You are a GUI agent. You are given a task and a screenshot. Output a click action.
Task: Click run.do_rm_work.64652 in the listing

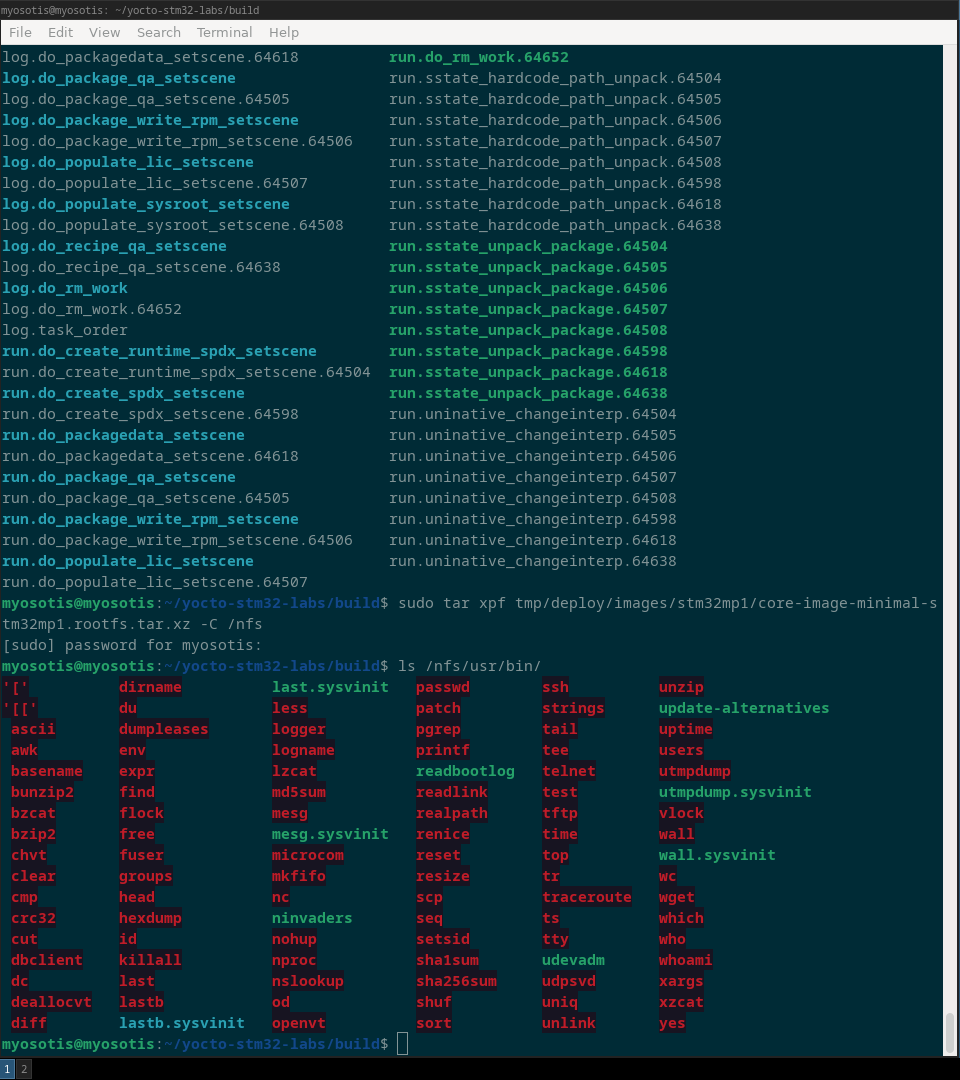[x=478, y=57]
